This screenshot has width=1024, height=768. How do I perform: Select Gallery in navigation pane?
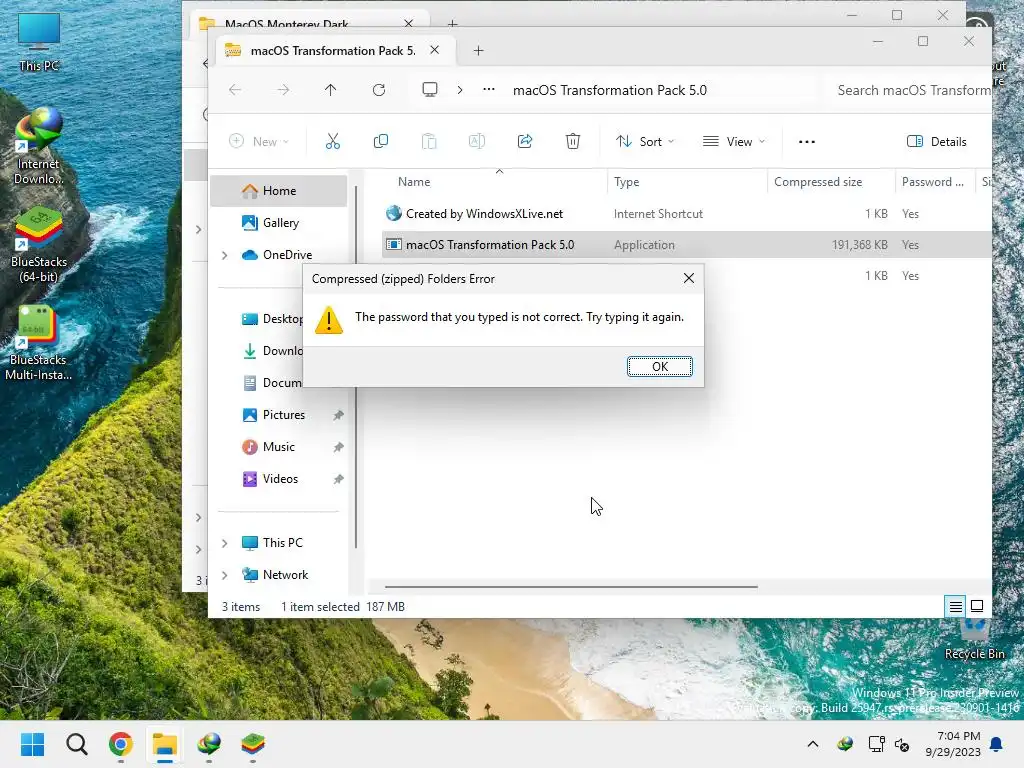[279, 223]
